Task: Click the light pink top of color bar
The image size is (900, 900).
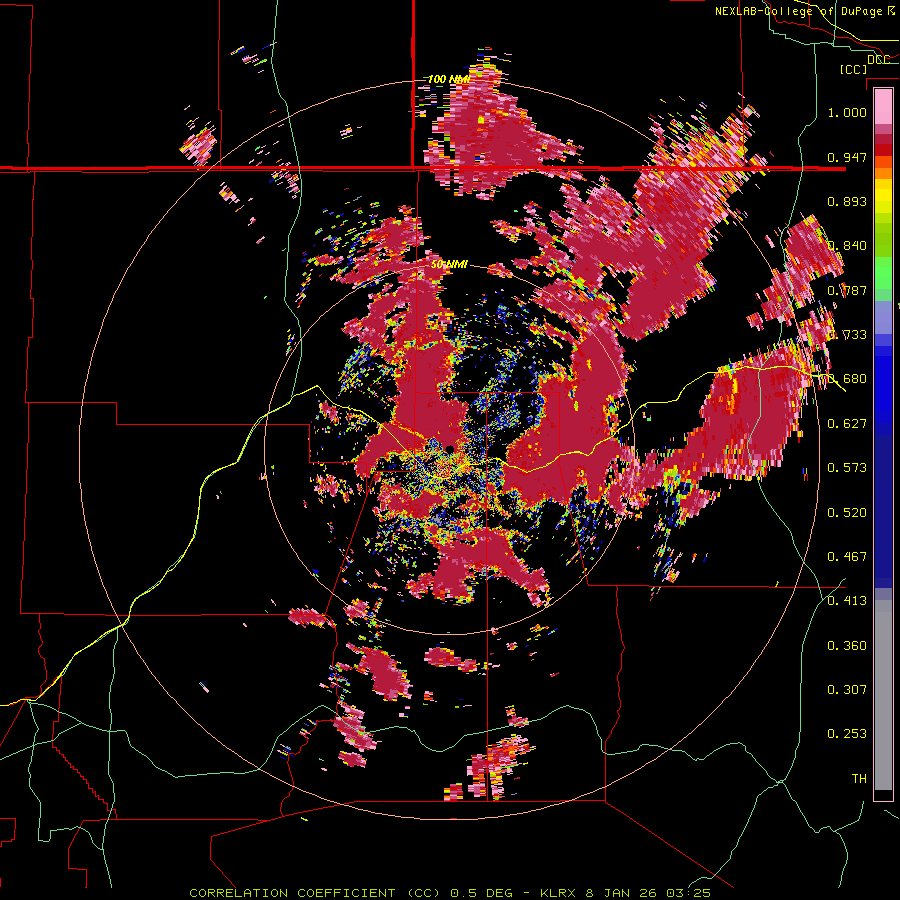Action: (x=883, y=106)
